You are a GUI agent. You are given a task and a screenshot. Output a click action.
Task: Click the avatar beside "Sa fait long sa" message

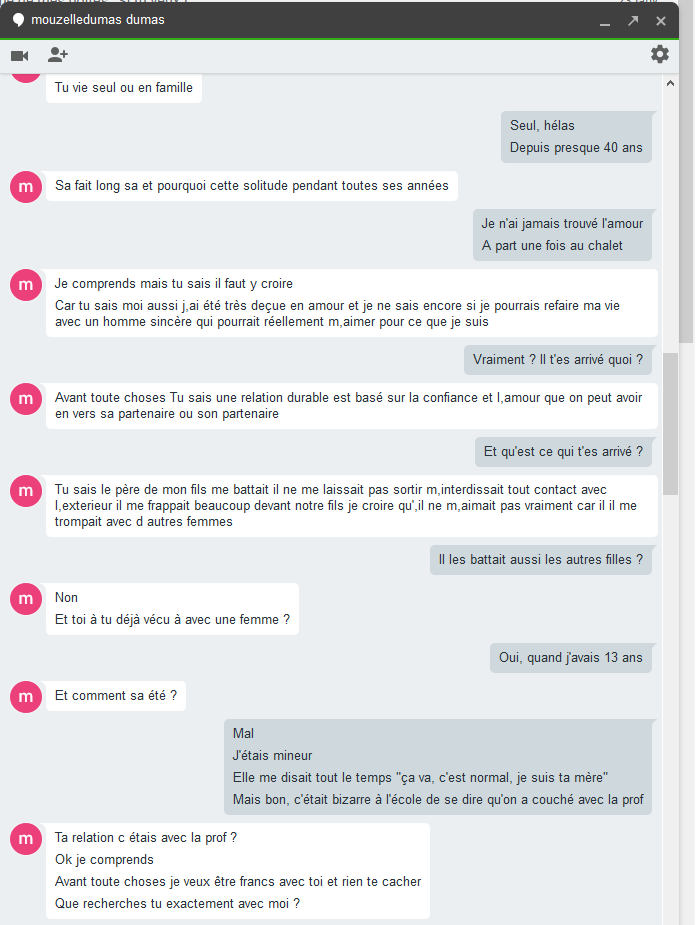pyautogui.click(x=26, y=187)
